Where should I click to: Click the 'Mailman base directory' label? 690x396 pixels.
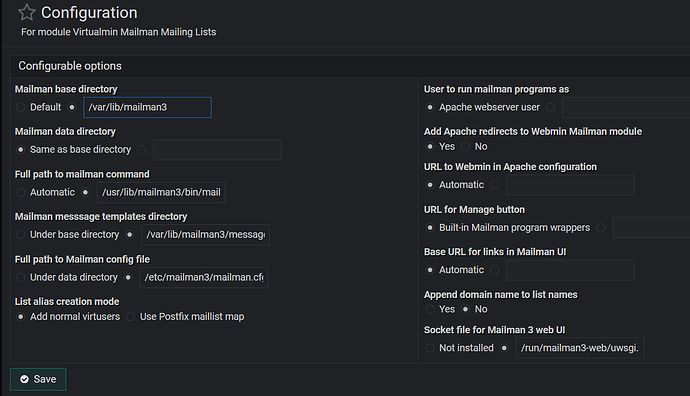pos(66,89)
